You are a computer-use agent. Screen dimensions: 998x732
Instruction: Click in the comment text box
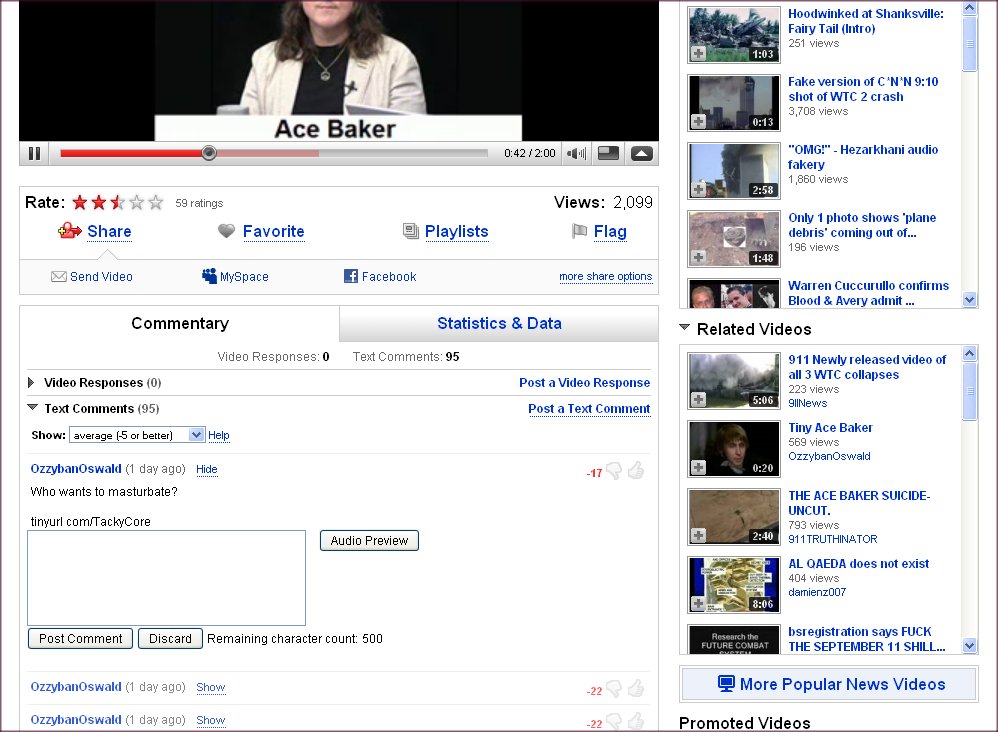pos(166,578)
